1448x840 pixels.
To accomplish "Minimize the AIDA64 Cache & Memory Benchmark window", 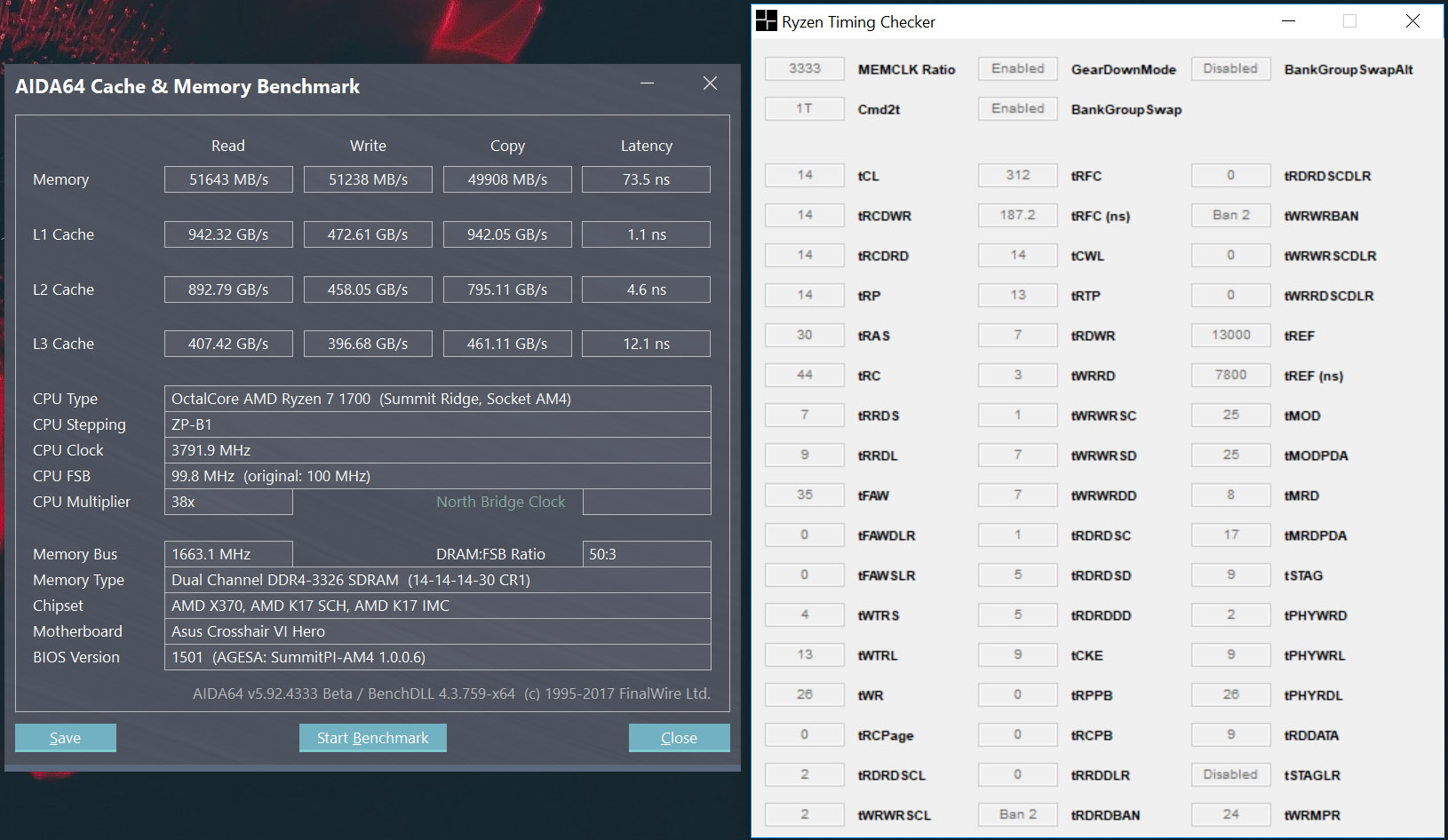I will 648,83.
